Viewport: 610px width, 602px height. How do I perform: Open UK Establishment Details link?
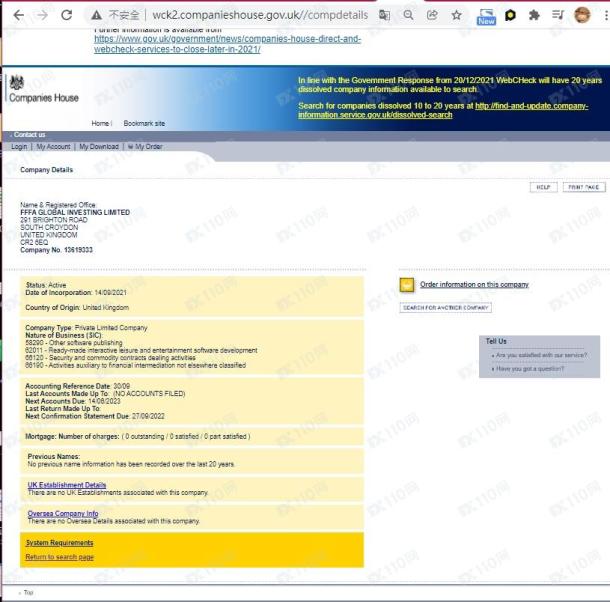coord(67,485)
